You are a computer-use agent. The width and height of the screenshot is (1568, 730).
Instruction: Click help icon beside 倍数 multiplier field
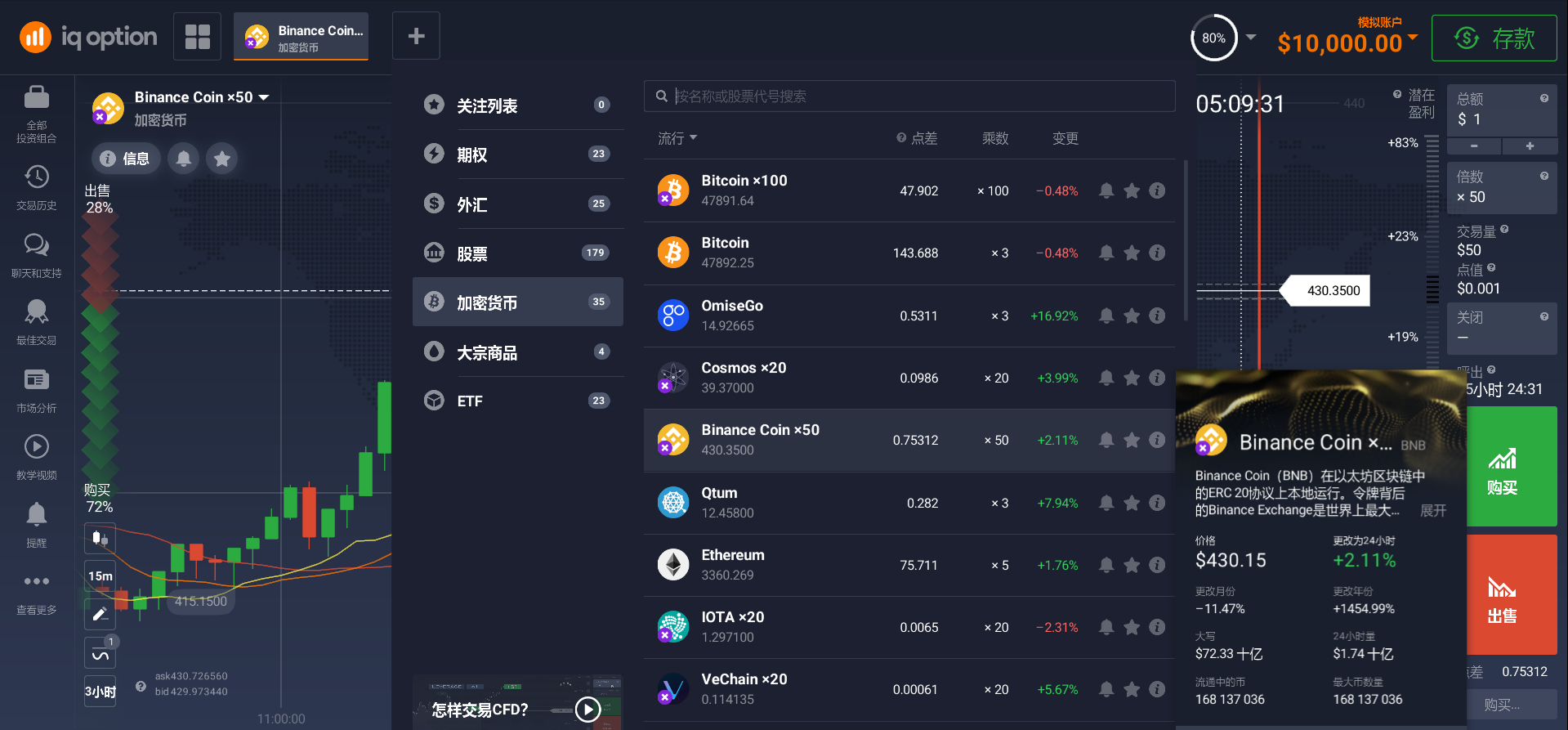pos(1544,176)
